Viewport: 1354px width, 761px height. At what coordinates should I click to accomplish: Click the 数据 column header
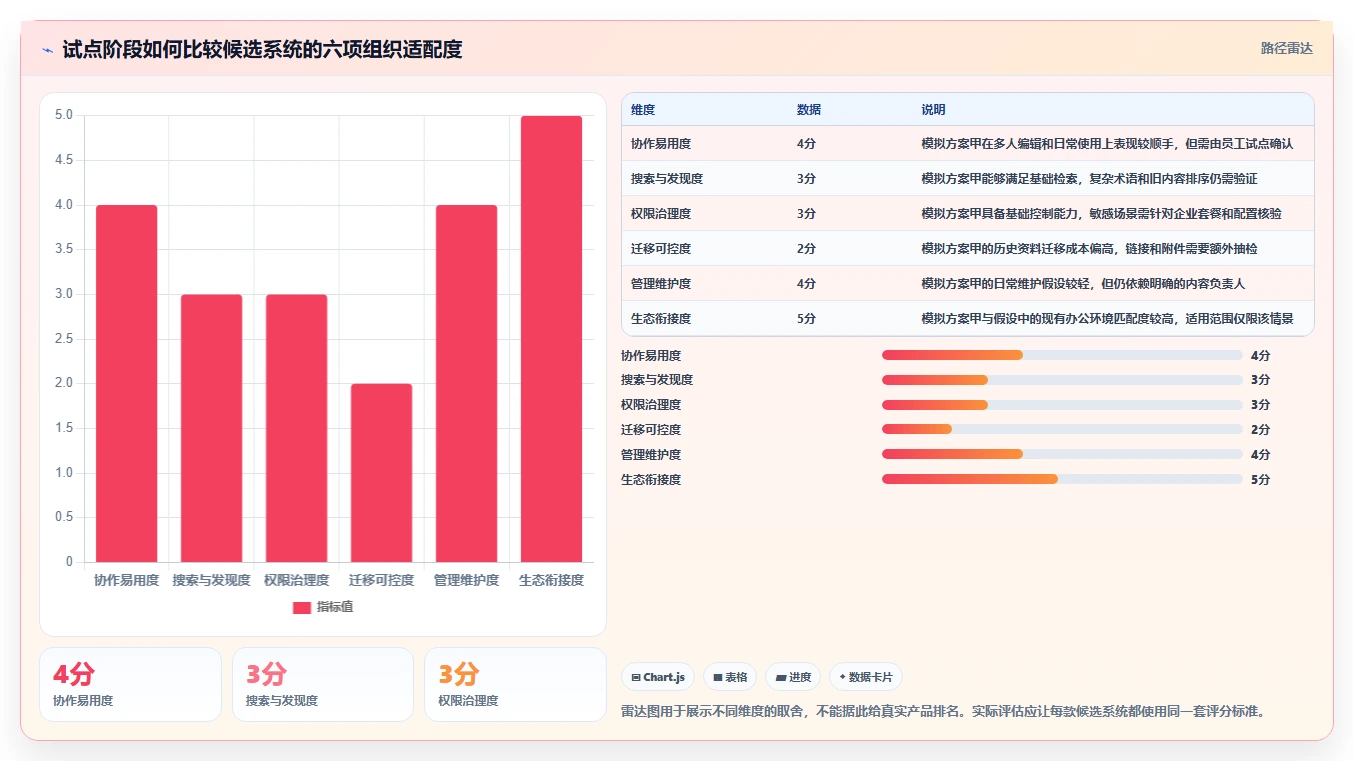809,109
